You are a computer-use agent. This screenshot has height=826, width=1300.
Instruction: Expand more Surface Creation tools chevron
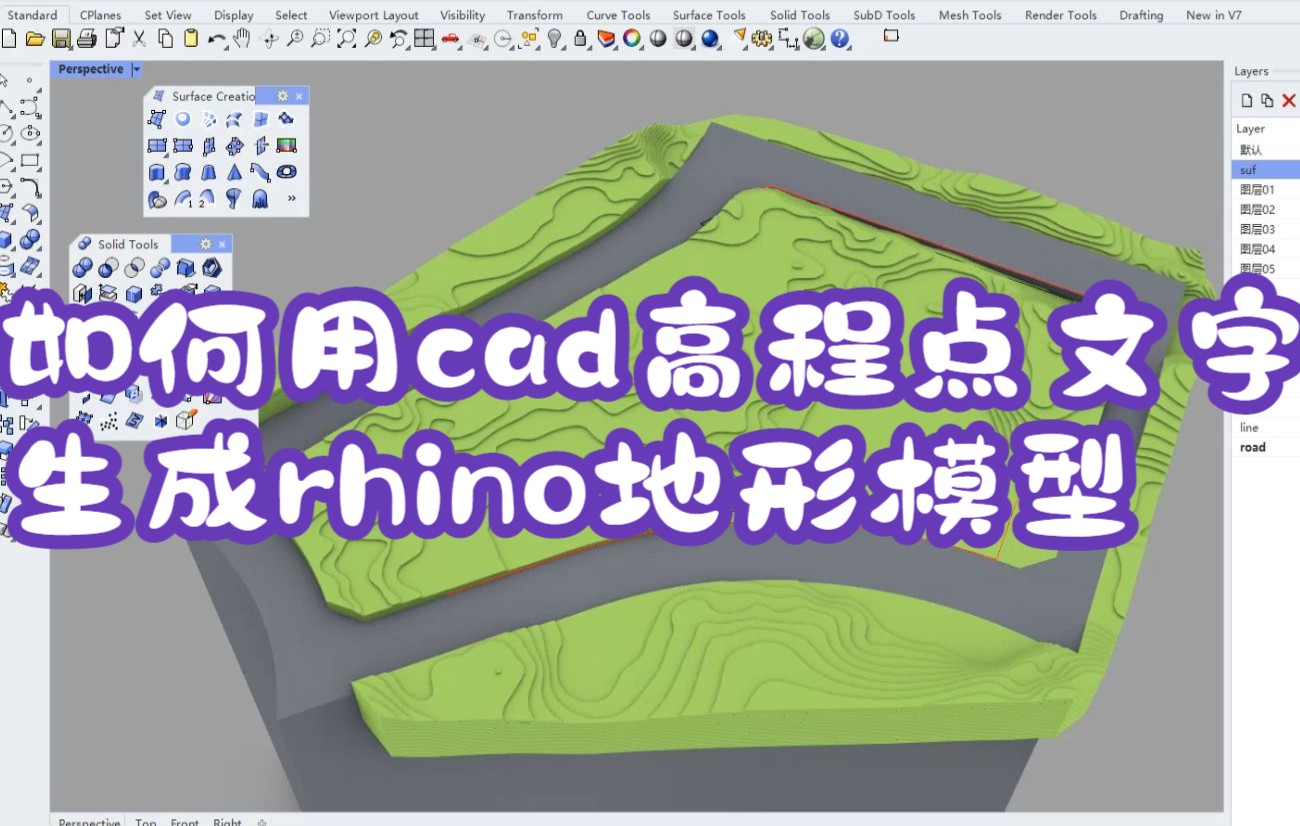click(291, 198)
